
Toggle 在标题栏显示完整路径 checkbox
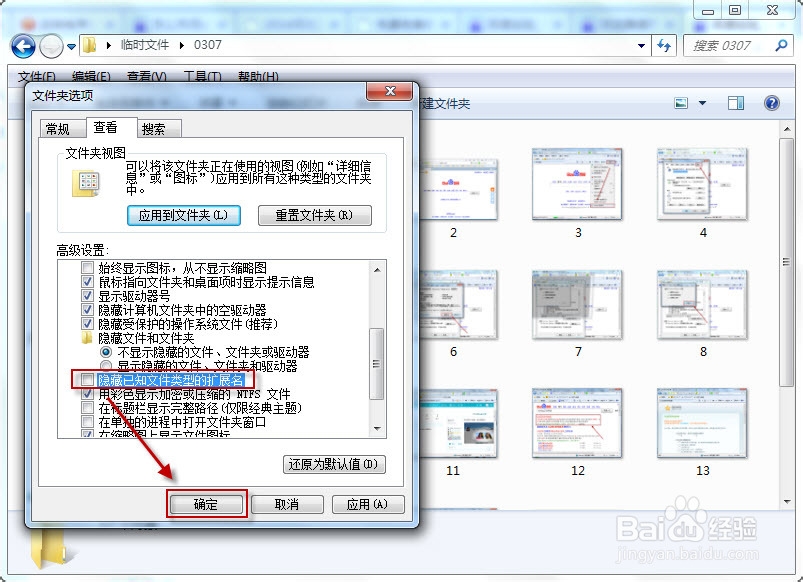[x=88, y=408]
